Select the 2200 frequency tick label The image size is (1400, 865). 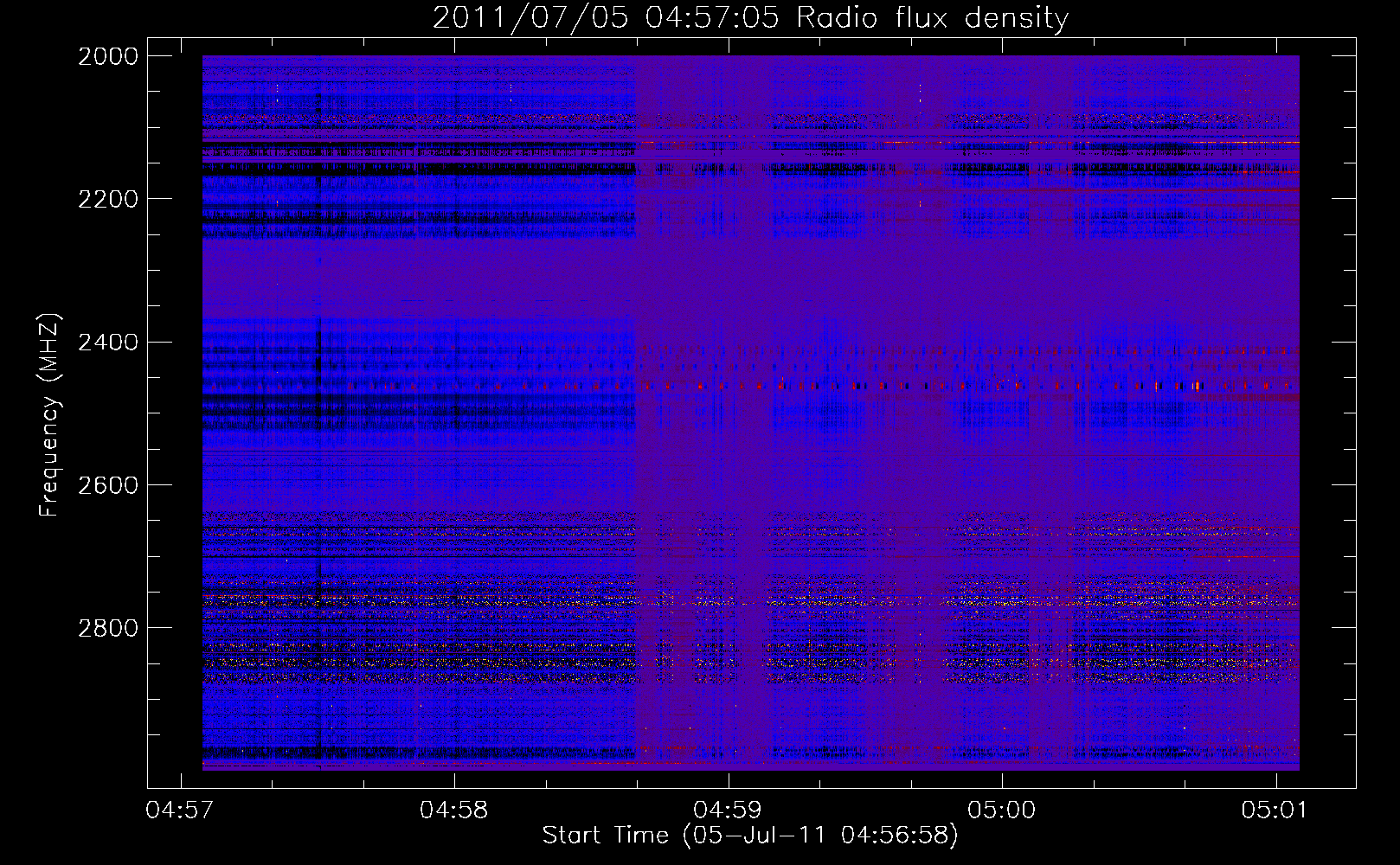click(x=108, y=199)
